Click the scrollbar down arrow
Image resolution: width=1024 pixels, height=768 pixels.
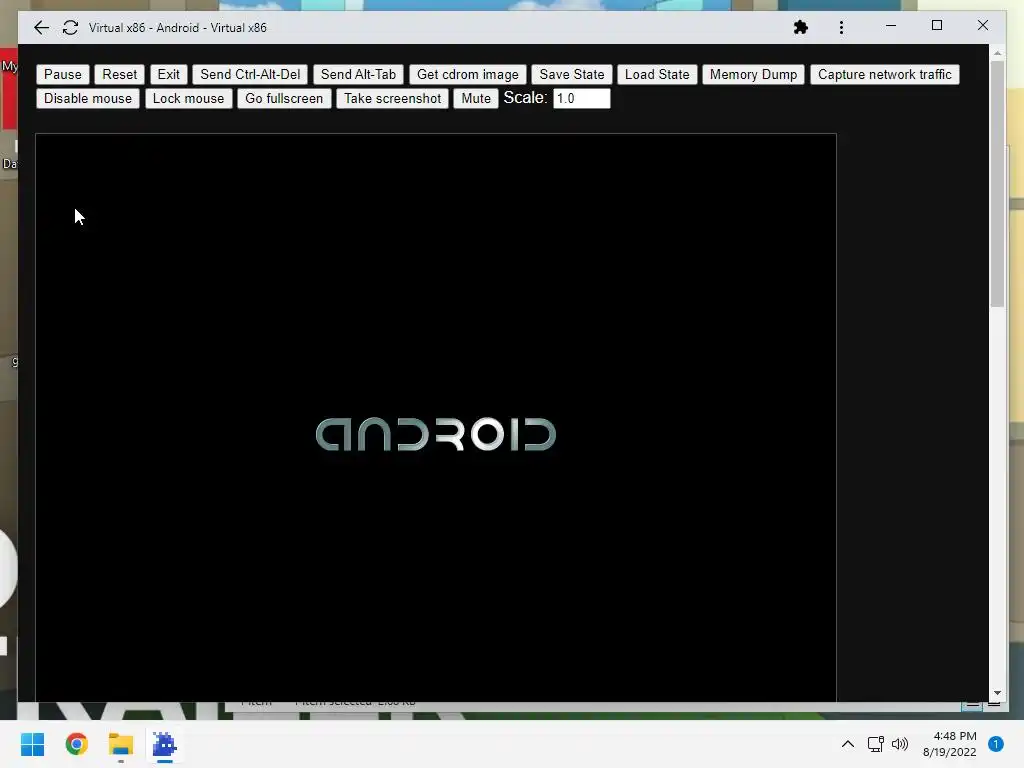coord(997,693)
